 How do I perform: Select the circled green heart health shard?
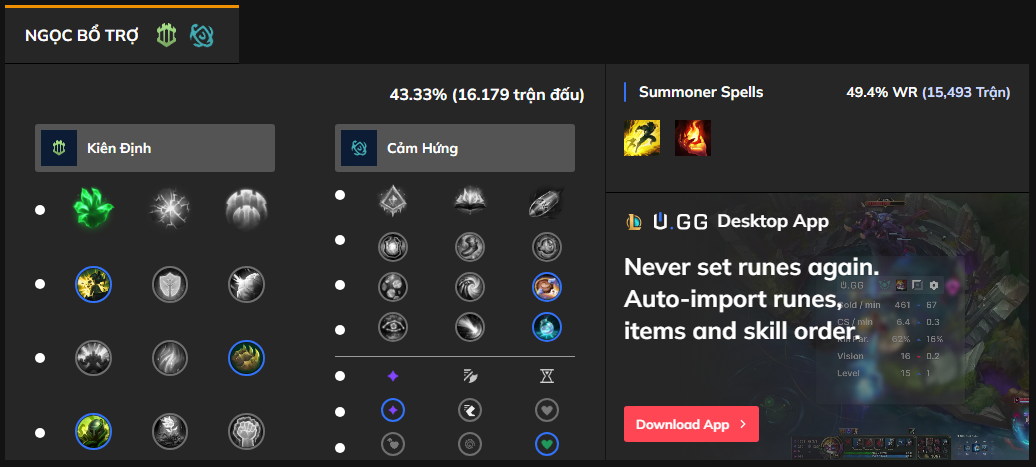point(547,443)
